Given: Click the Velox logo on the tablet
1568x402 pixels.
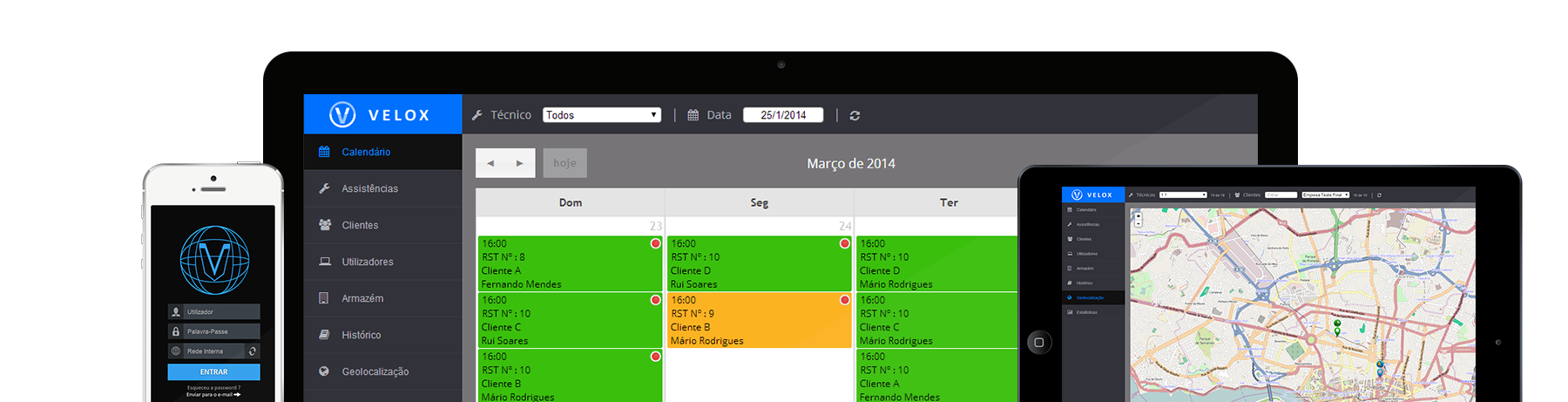Looking at the screenshot, I should (x=1092, y=195).
